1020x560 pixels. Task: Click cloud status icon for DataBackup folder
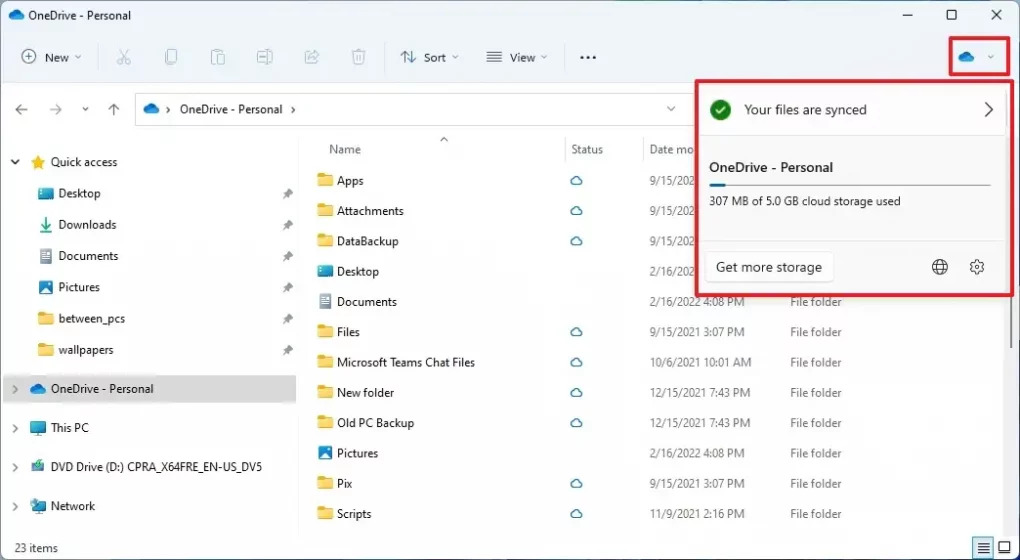point(576,241)
